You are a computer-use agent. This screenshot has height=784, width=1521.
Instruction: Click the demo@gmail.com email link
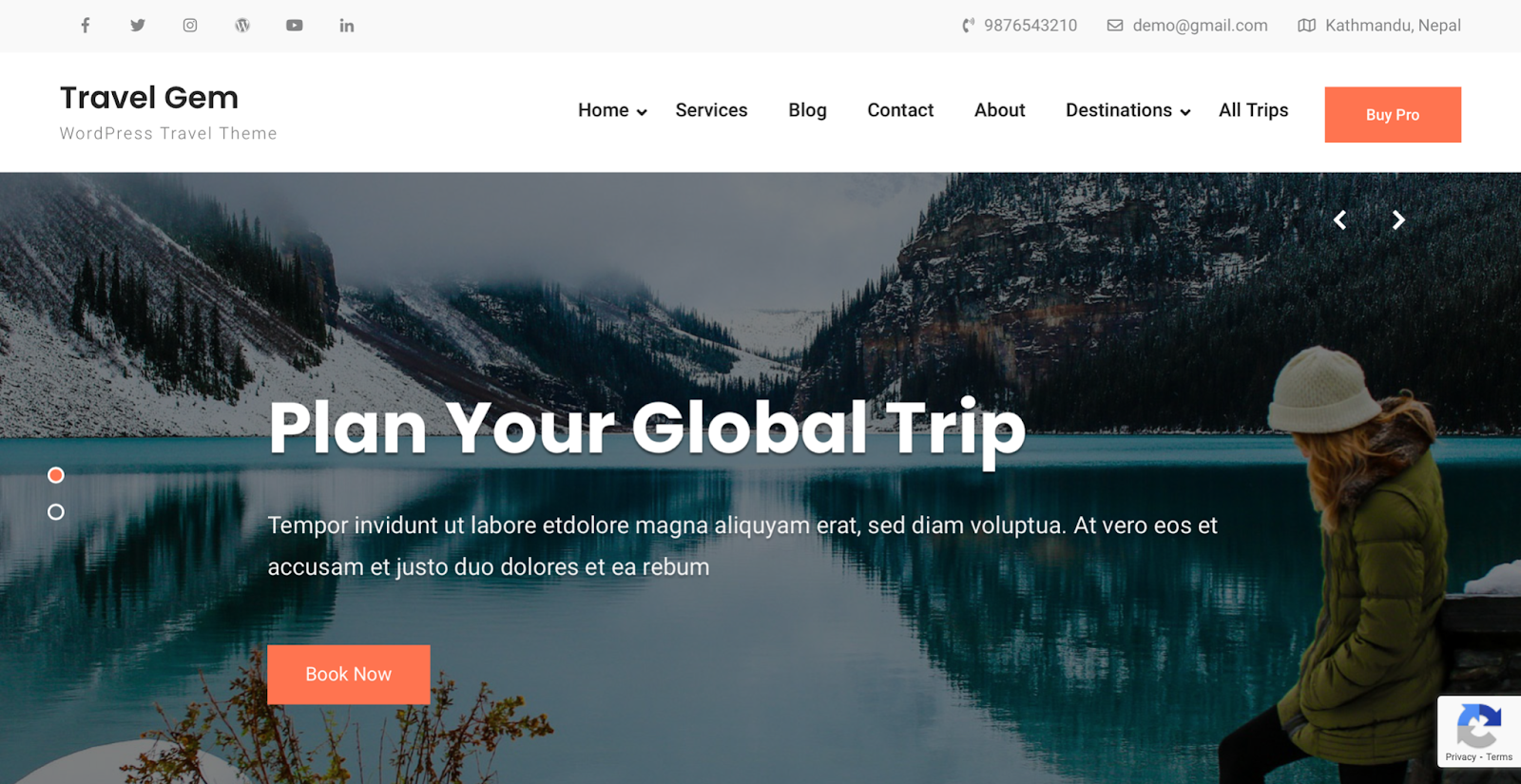click(1200, 26)
